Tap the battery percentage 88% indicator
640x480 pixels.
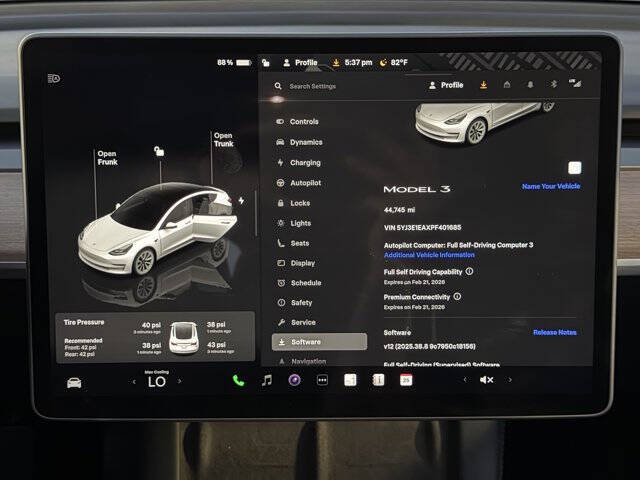pos(234,62)
